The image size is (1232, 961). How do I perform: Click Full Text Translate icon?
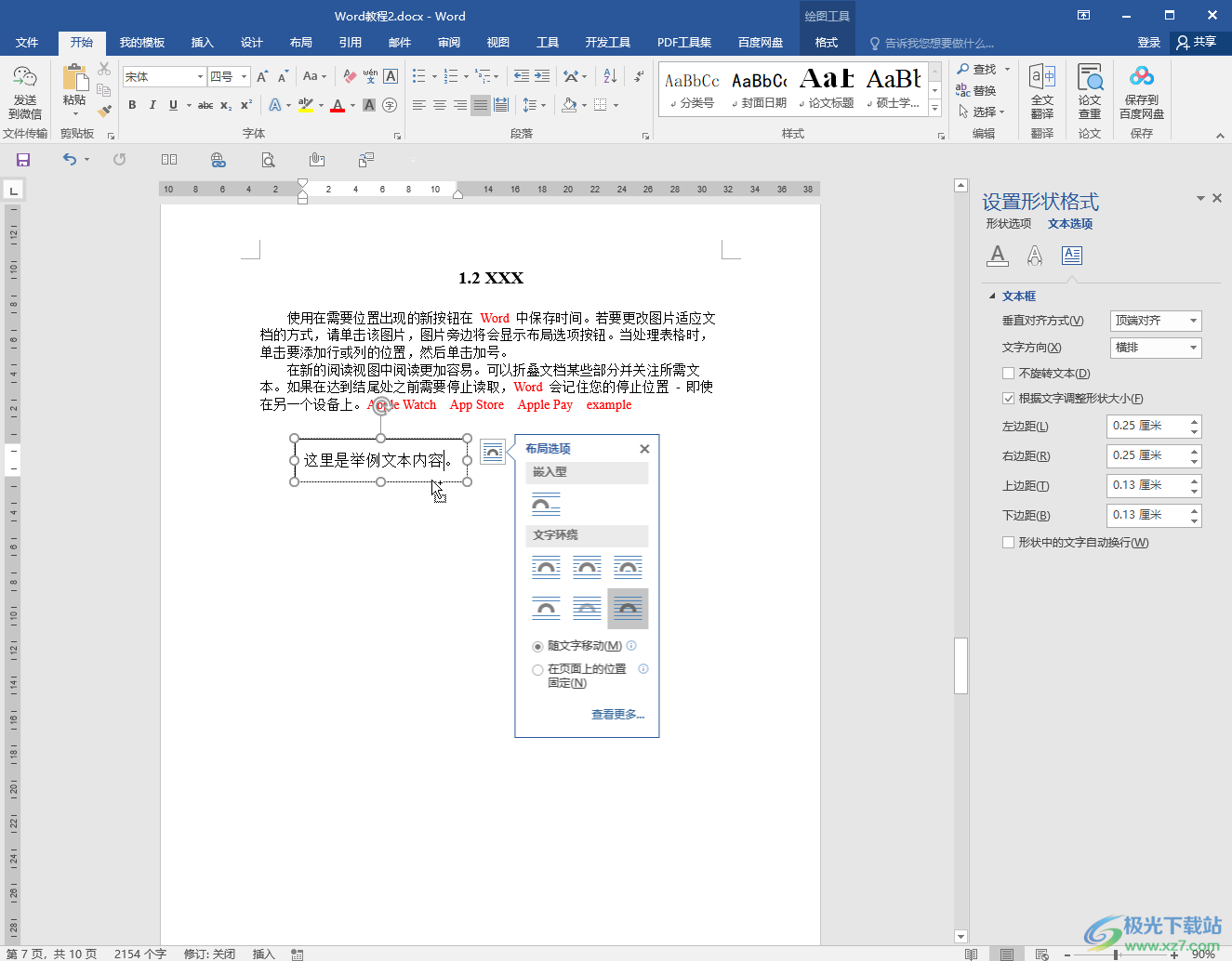pyautogui.click(x=1042, y=92)
